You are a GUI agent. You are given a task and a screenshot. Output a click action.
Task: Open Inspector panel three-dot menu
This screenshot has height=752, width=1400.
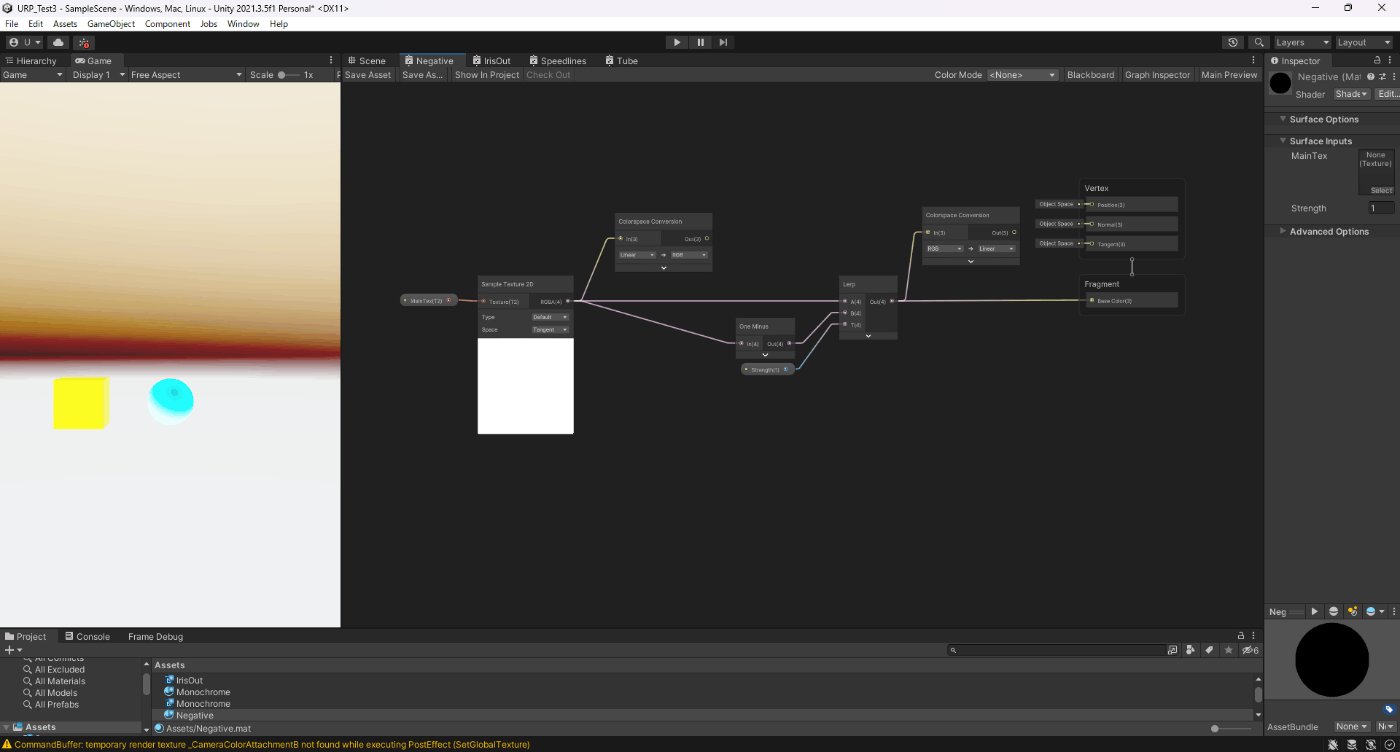1392,60
